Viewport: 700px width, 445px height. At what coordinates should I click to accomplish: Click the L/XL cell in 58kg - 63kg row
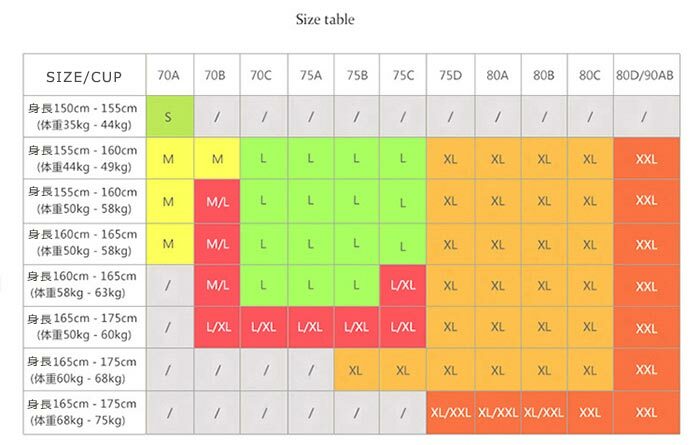click(x=403, y=285)
